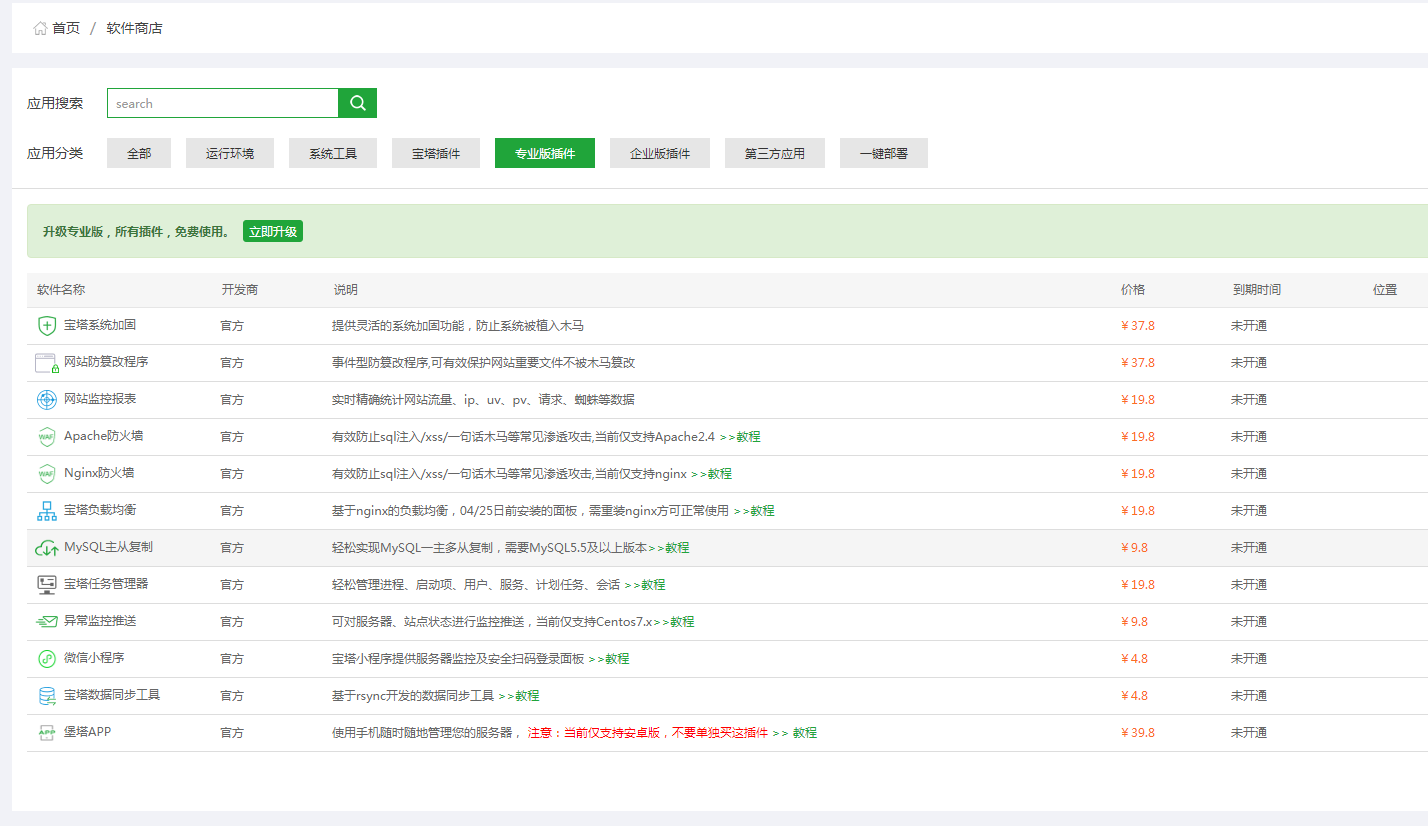
Task: Click the MySQL主从复制 sync icon
Action: click(46, 547)
